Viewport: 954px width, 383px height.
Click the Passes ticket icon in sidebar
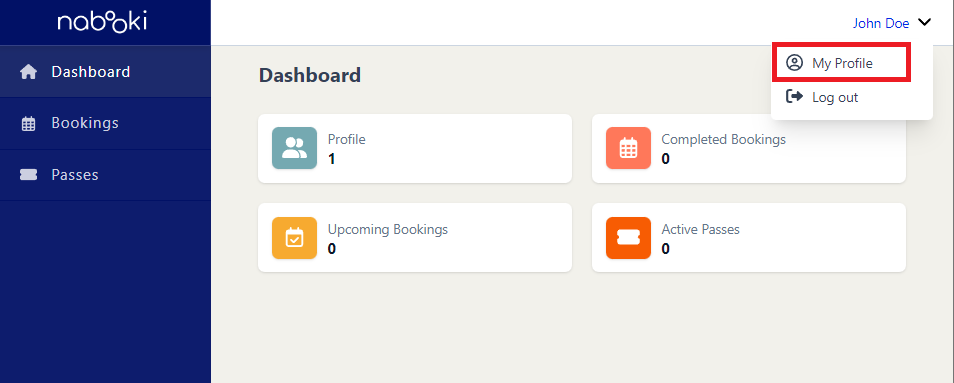point(29,175)
